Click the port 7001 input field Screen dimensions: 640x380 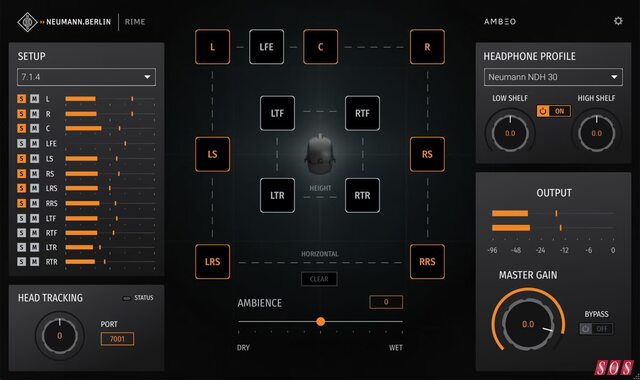[x=117, y=339]
